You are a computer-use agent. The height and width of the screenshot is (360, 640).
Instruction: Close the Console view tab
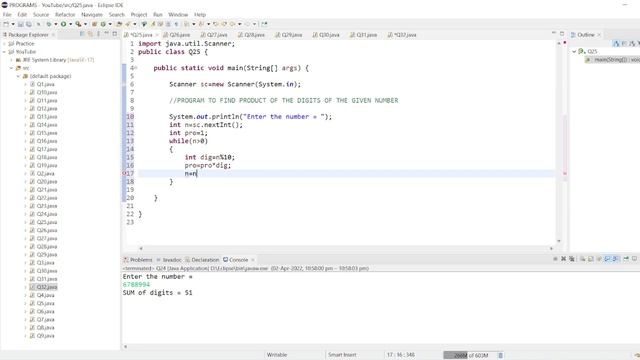(x=253, y=260)
